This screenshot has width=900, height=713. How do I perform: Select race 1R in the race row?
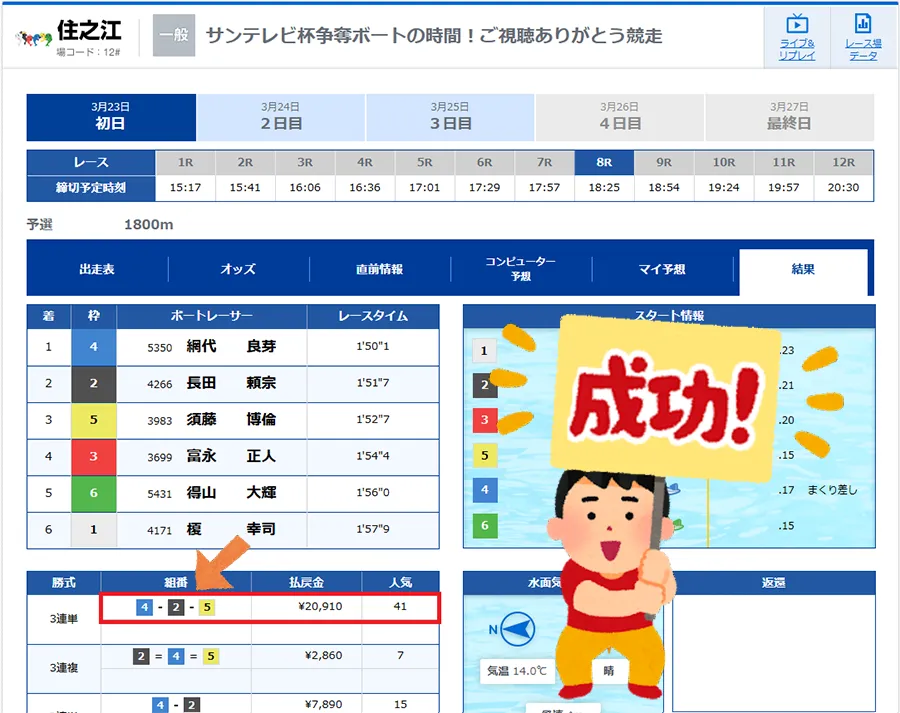[186, 162]
